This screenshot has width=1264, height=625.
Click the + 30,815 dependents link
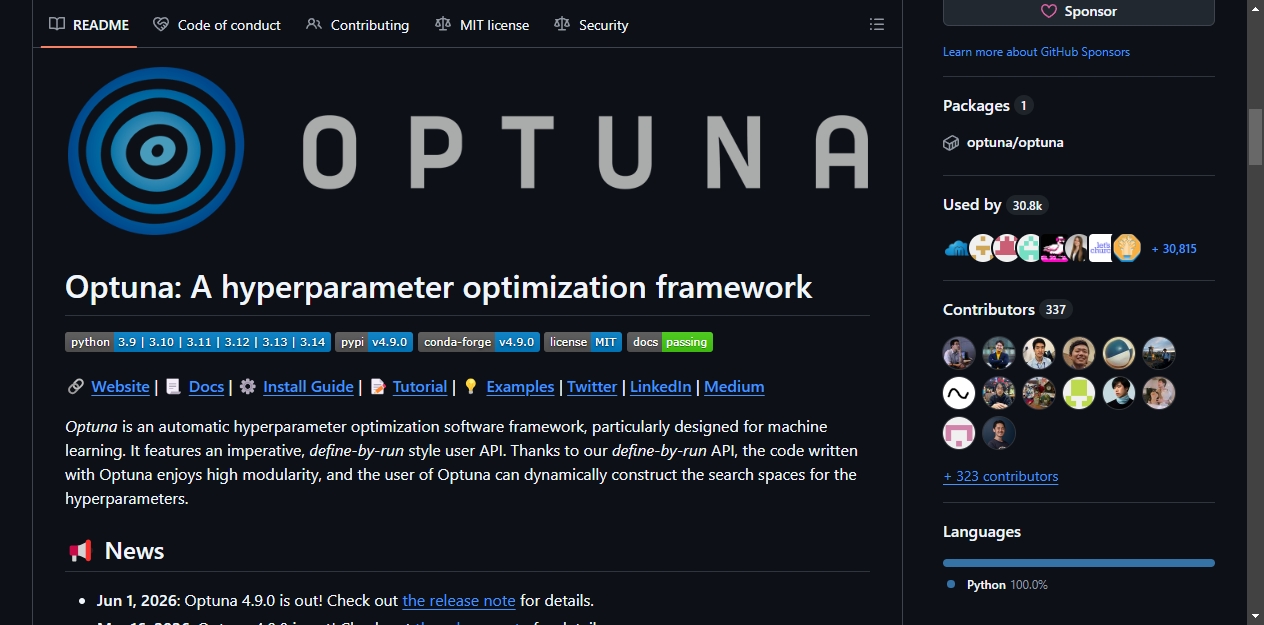tap(1174, 248)
